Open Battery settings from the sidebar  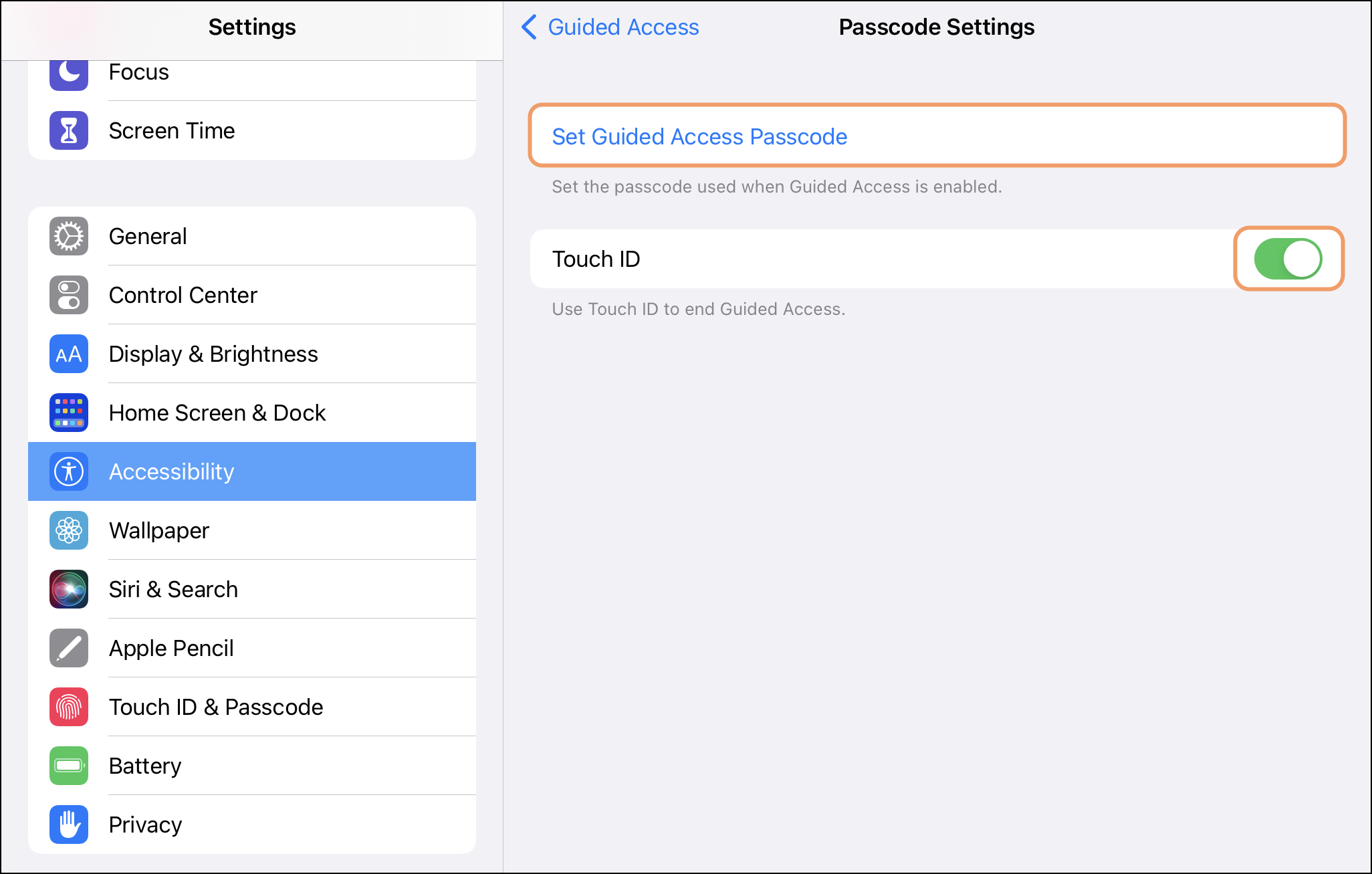tap(145, 766)
